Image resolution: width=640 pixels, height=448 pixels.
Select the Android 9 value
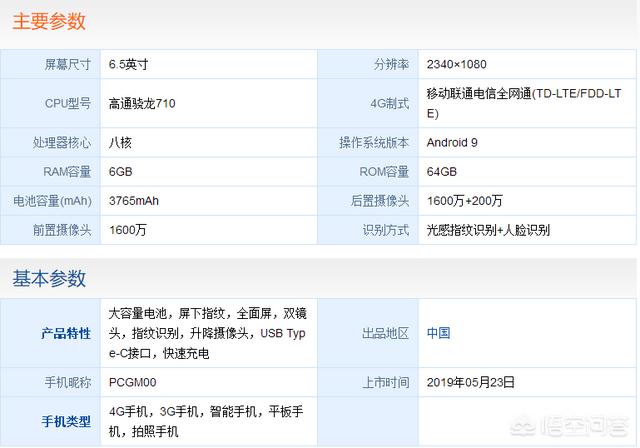[452, 143]
